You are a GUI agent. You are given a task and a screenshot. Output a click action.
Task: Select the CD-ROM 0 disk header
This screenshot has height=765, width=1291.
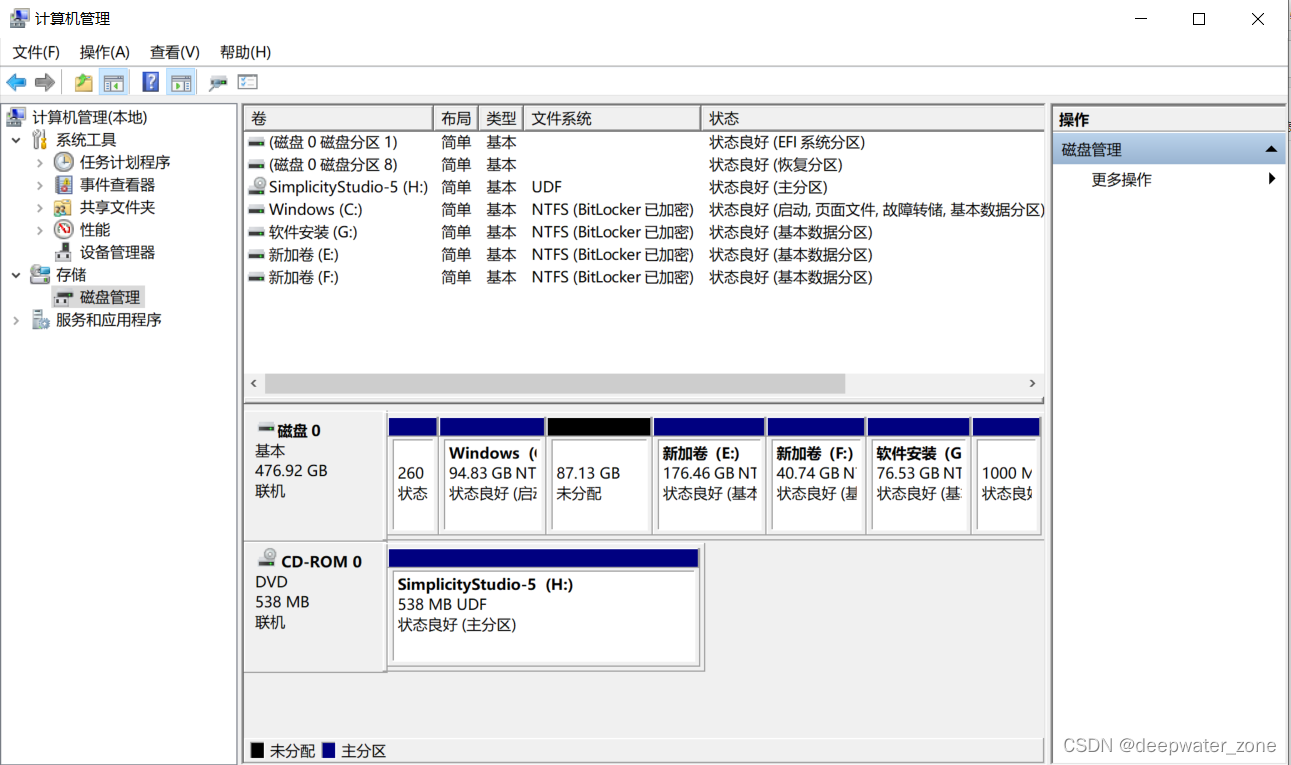pos(315,607)
